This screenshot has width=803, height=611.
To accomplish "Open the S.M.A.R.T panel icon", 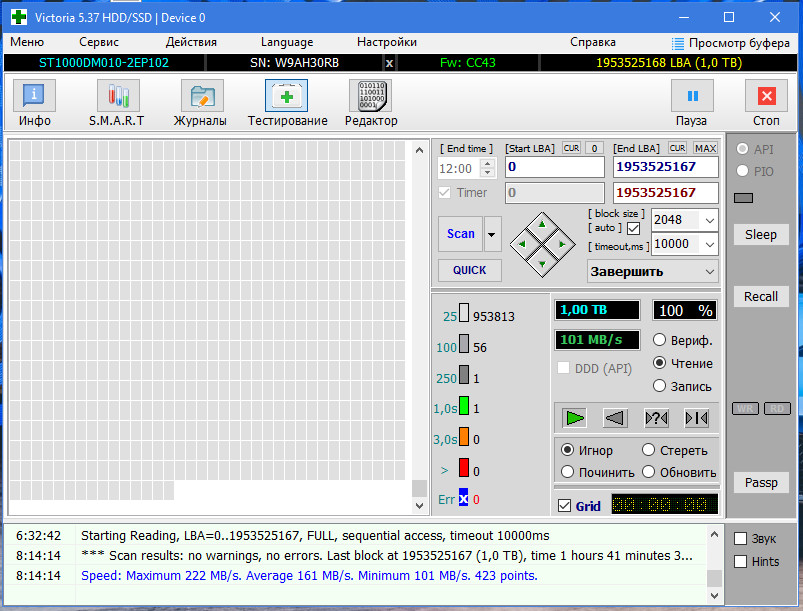I will (118, 96).
